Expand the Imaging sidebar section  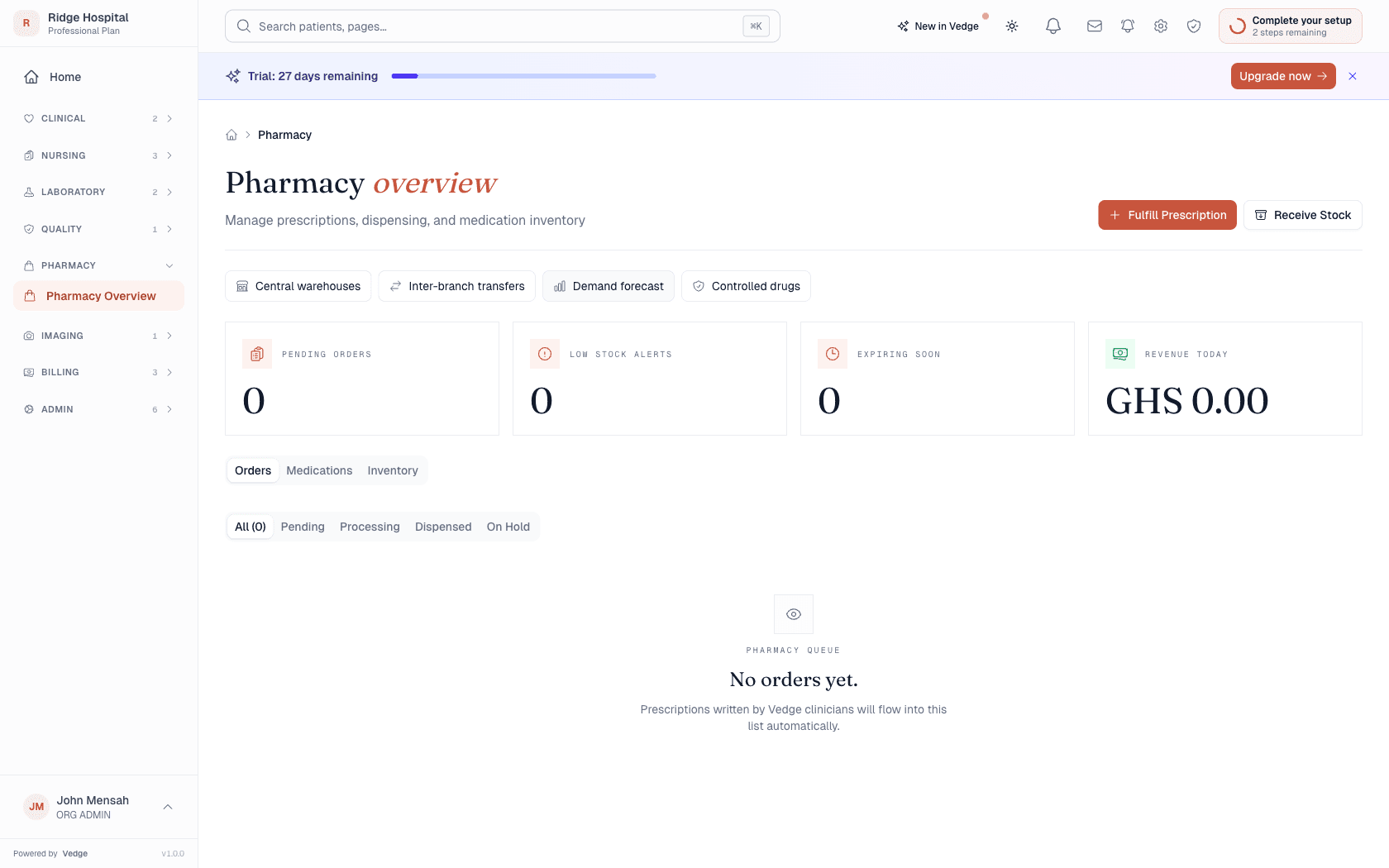click(x=98, y=336)
